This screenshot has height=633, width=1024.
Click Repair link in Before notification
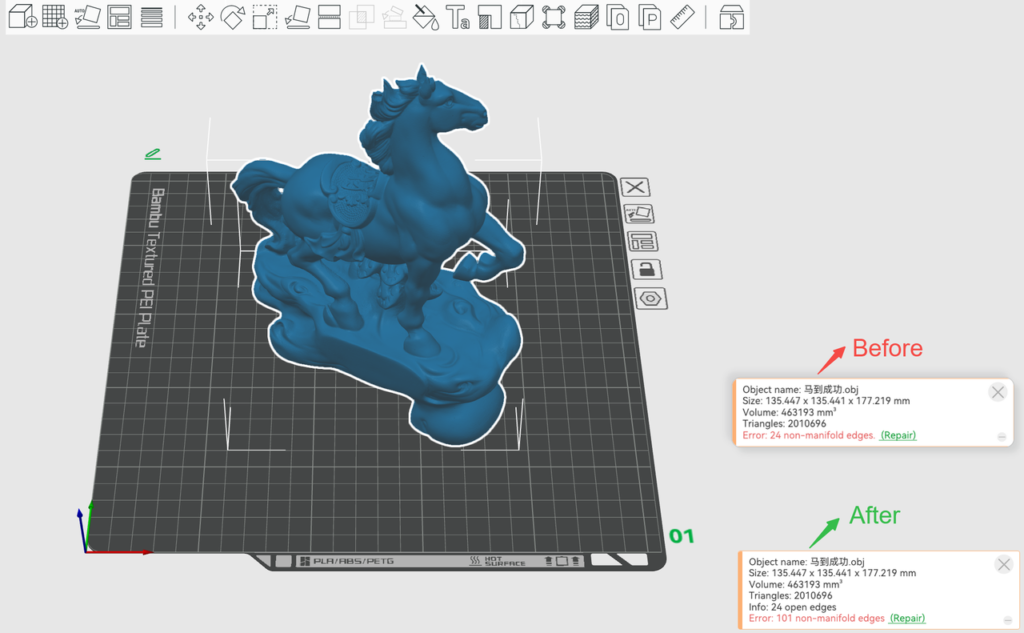click(x=898, y=435)
